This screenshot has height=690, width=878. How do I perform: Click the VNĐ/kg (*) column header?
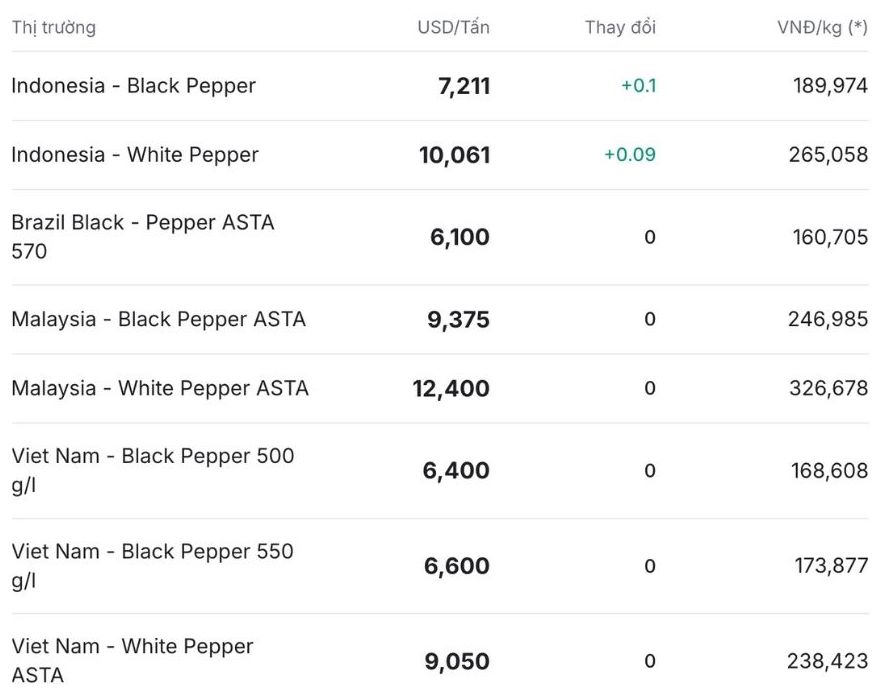(822, 27)
